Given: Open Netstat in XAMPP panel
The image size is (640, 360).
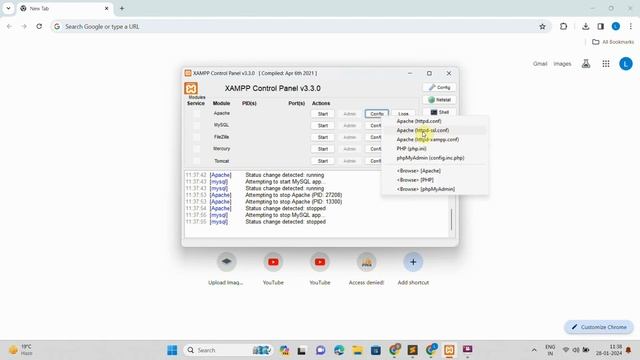Looking at the screenshot, I should 439,100.
